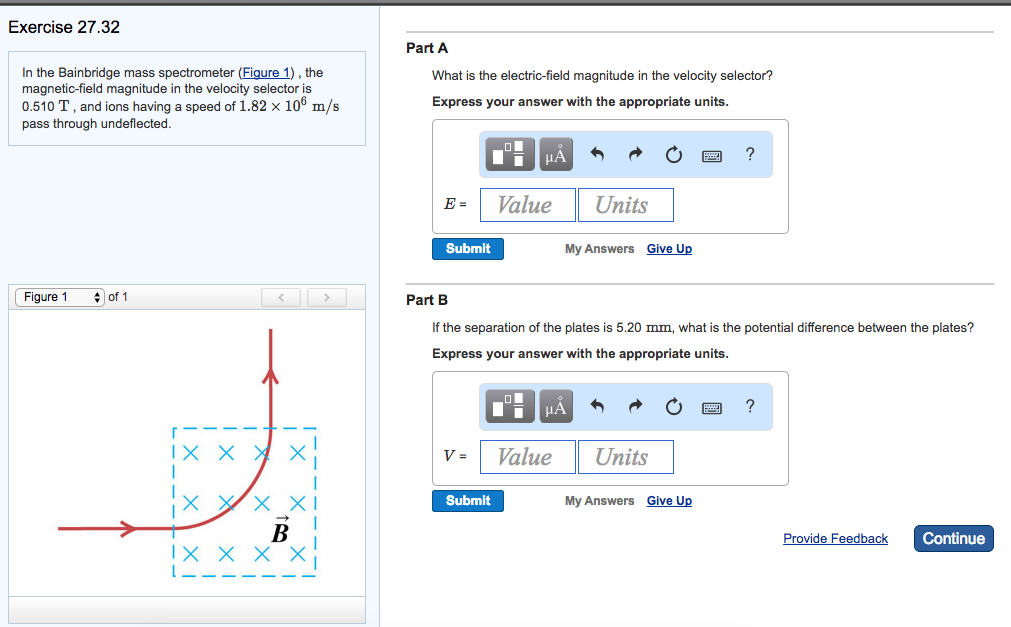1011x627 pixels.
Task: Open equation templates in Part B toolbar
Action: (x=509, y=406)
